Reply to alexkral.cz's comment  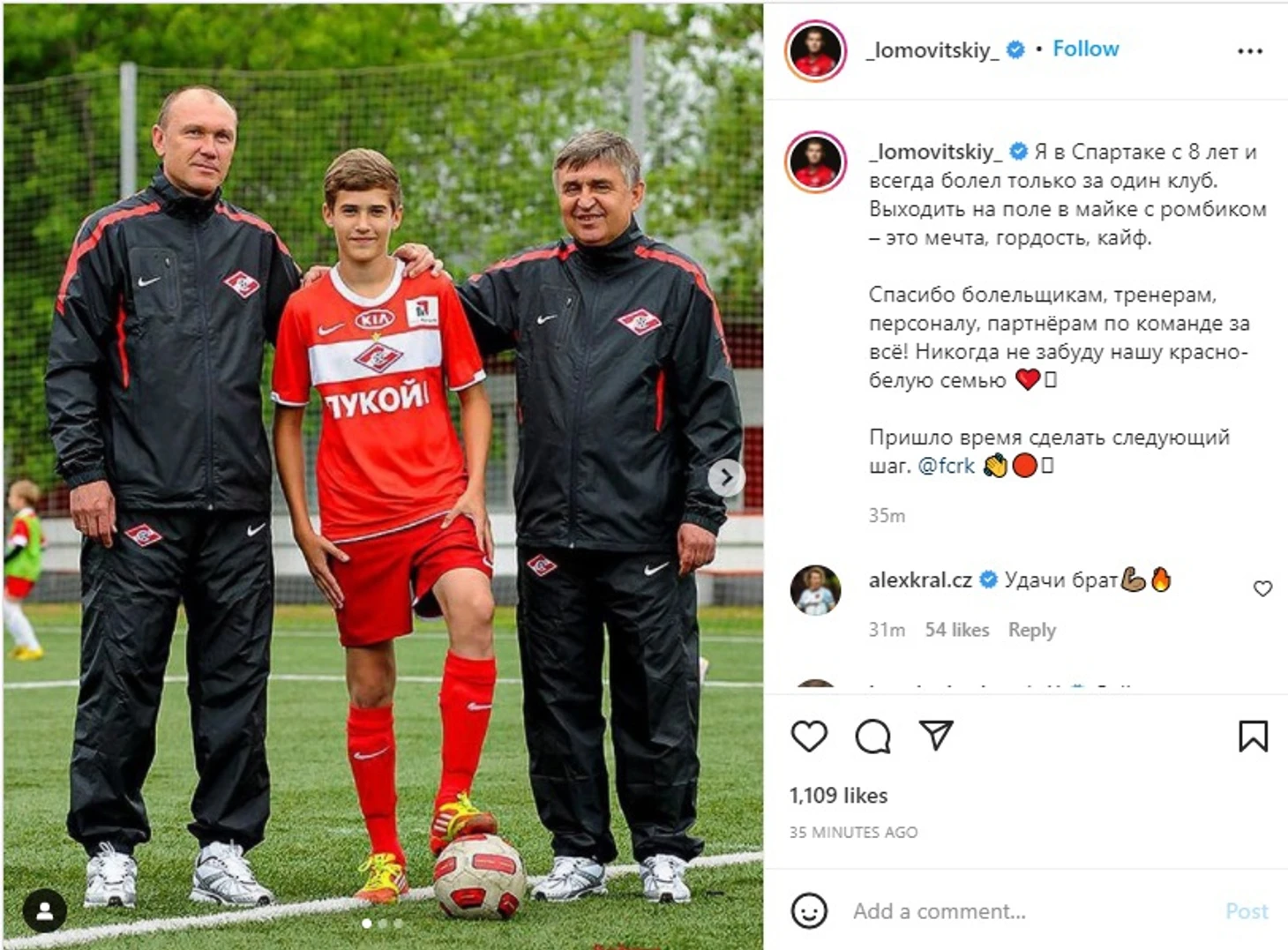(x=1031, y=630)
